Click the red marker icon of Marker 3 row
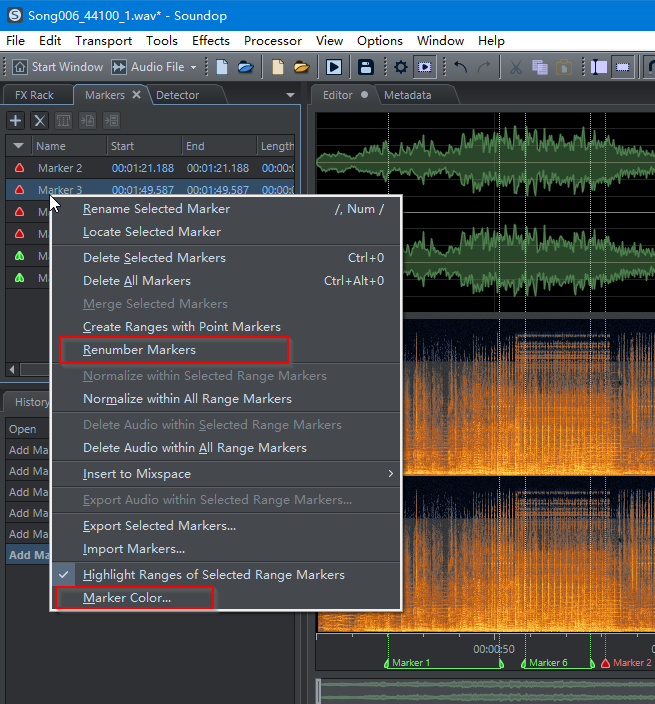The image size is (655, 704). 19,189
